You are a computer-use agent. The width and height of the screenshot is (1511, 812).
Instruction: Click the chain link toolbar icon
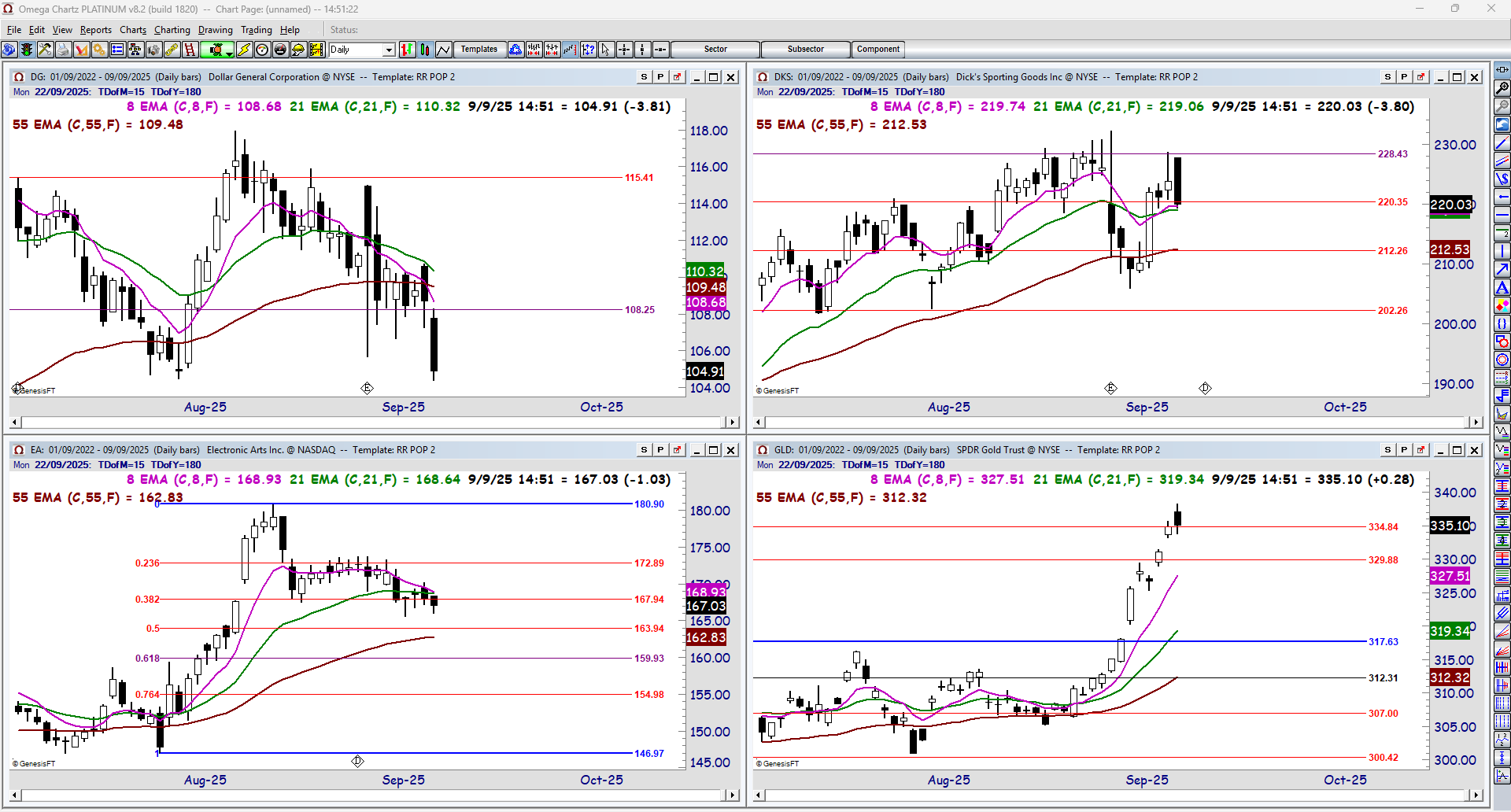172,50
